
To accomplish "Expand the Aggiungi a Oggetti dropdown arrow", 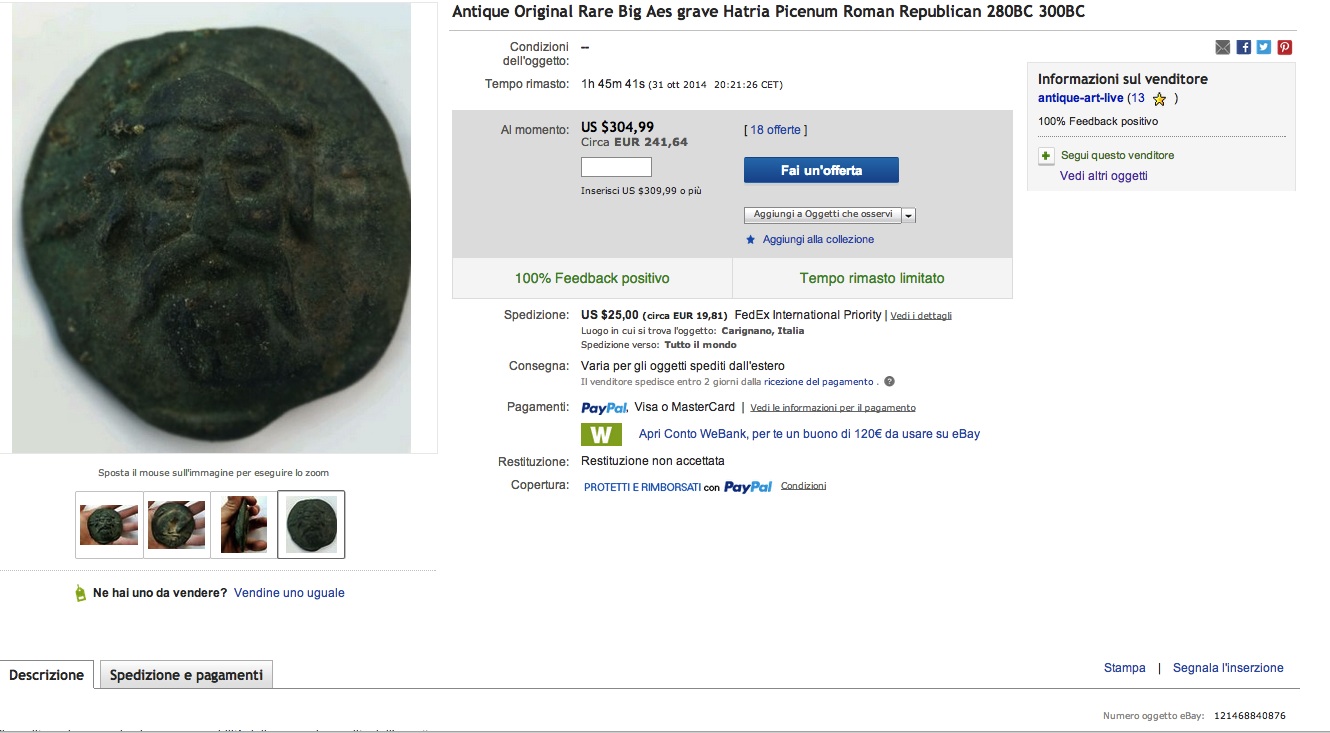I will click(910, 215).
